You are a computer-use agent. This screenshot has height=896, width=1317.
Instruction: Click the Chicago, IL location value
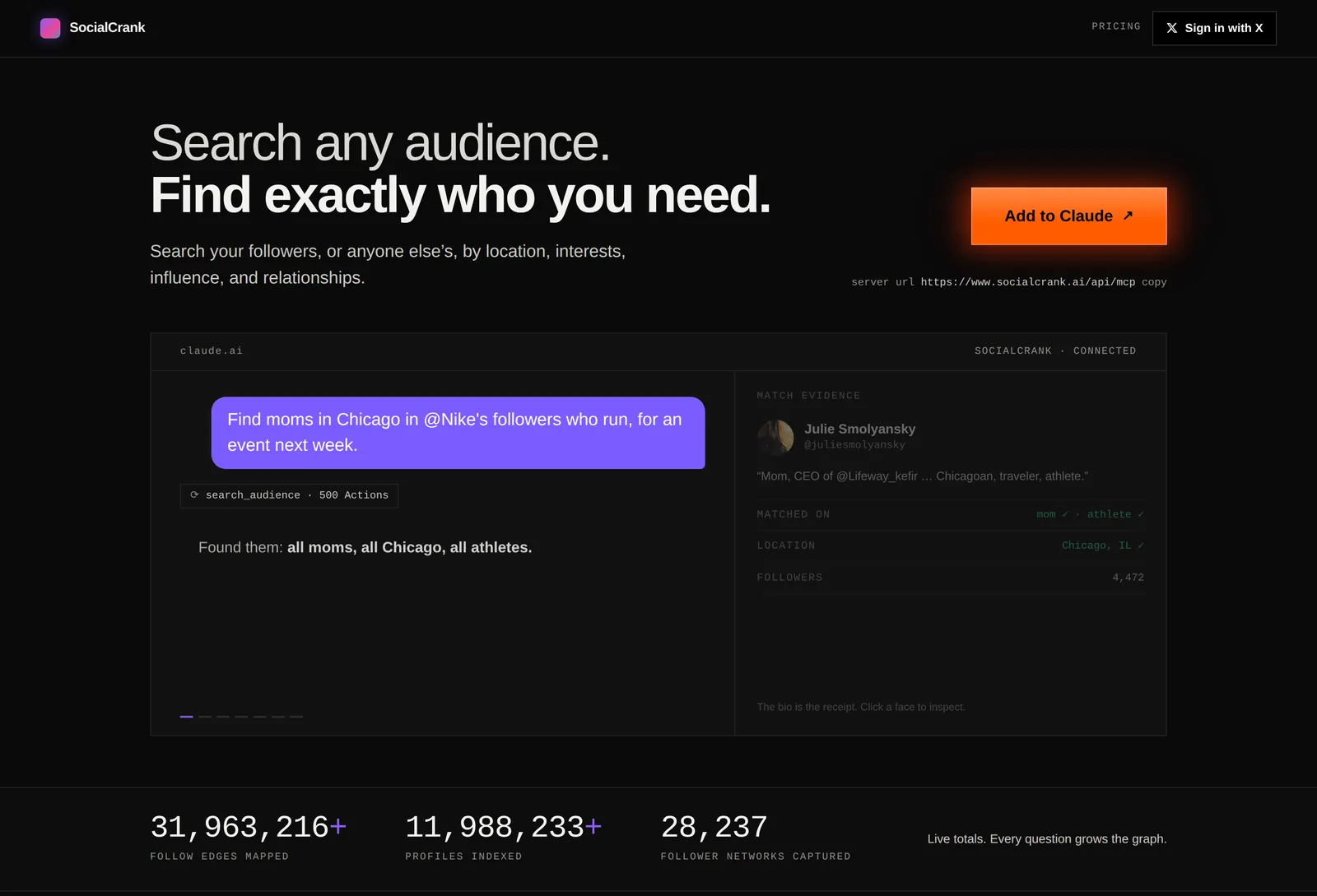1103,545
